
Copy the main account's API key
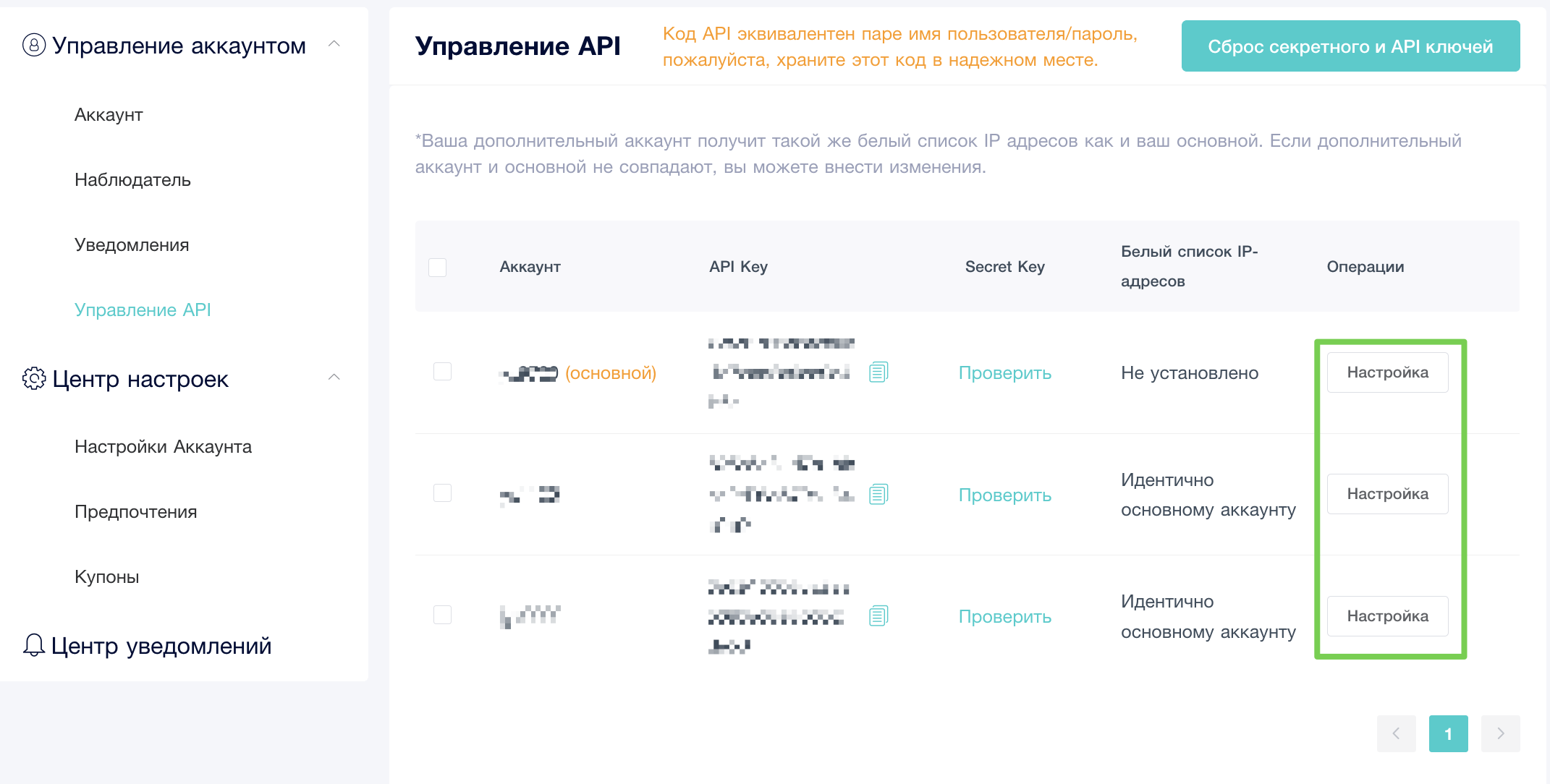pos(878,372)
